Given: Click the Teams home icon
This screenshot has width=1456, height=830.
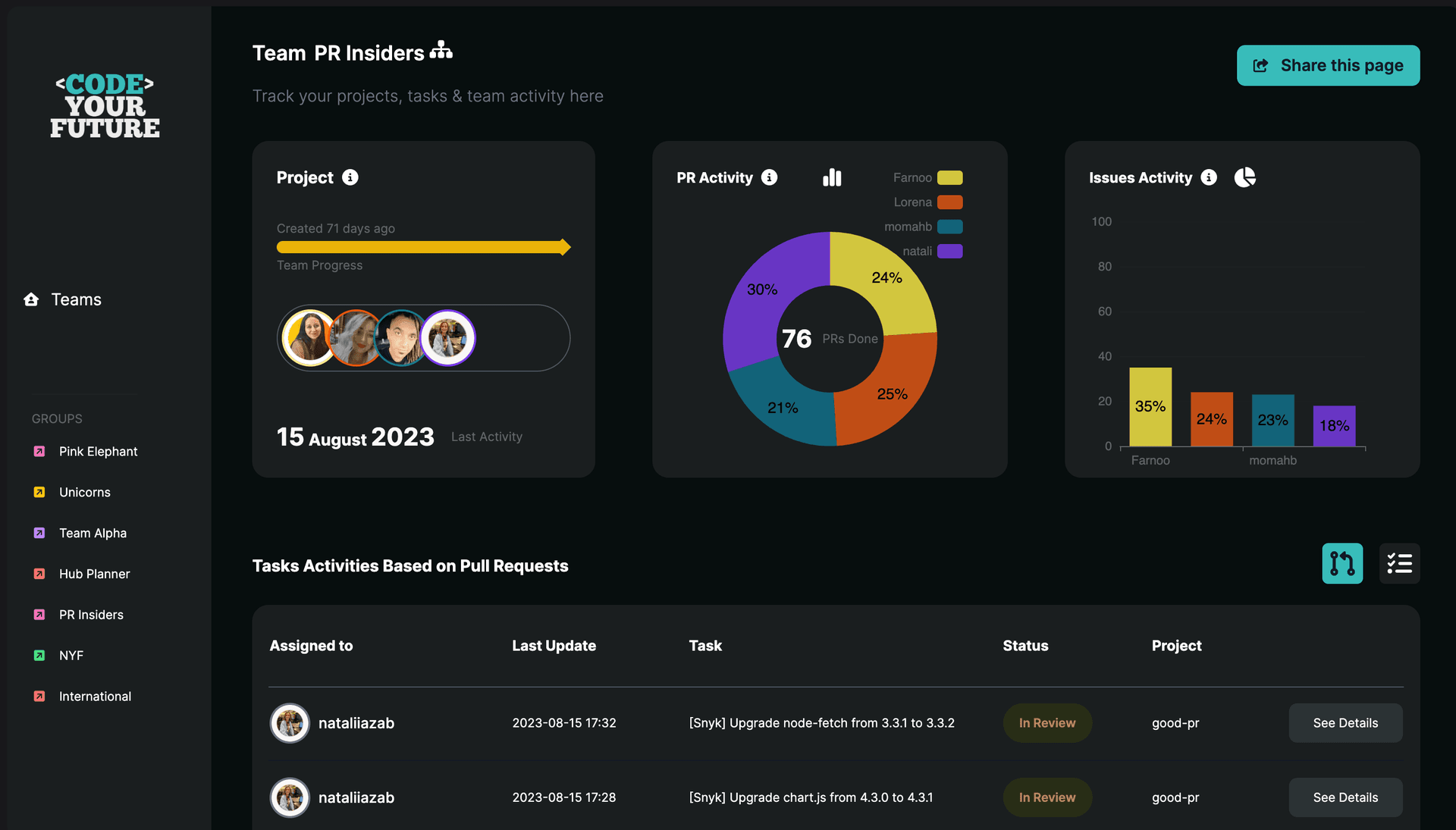Looking at the screenshot, I should tap(31, 299).
